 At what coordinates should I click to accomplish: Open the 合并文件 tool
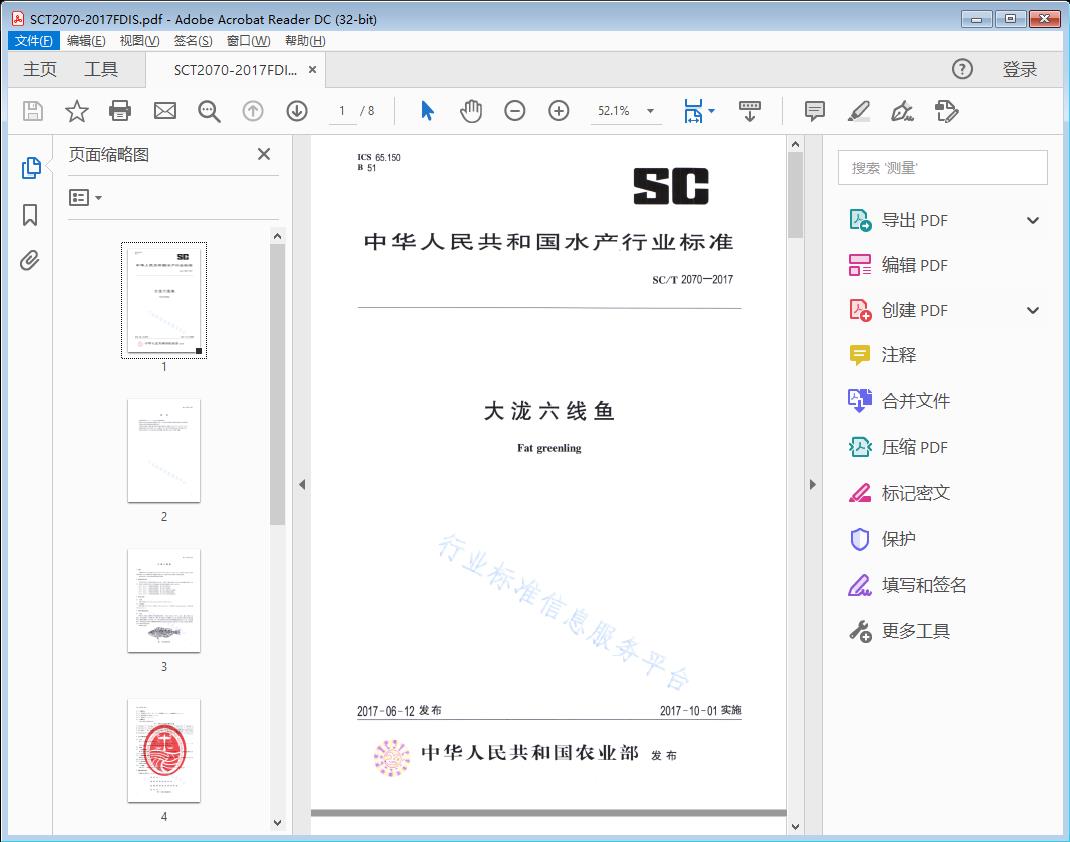pos(915,401)
